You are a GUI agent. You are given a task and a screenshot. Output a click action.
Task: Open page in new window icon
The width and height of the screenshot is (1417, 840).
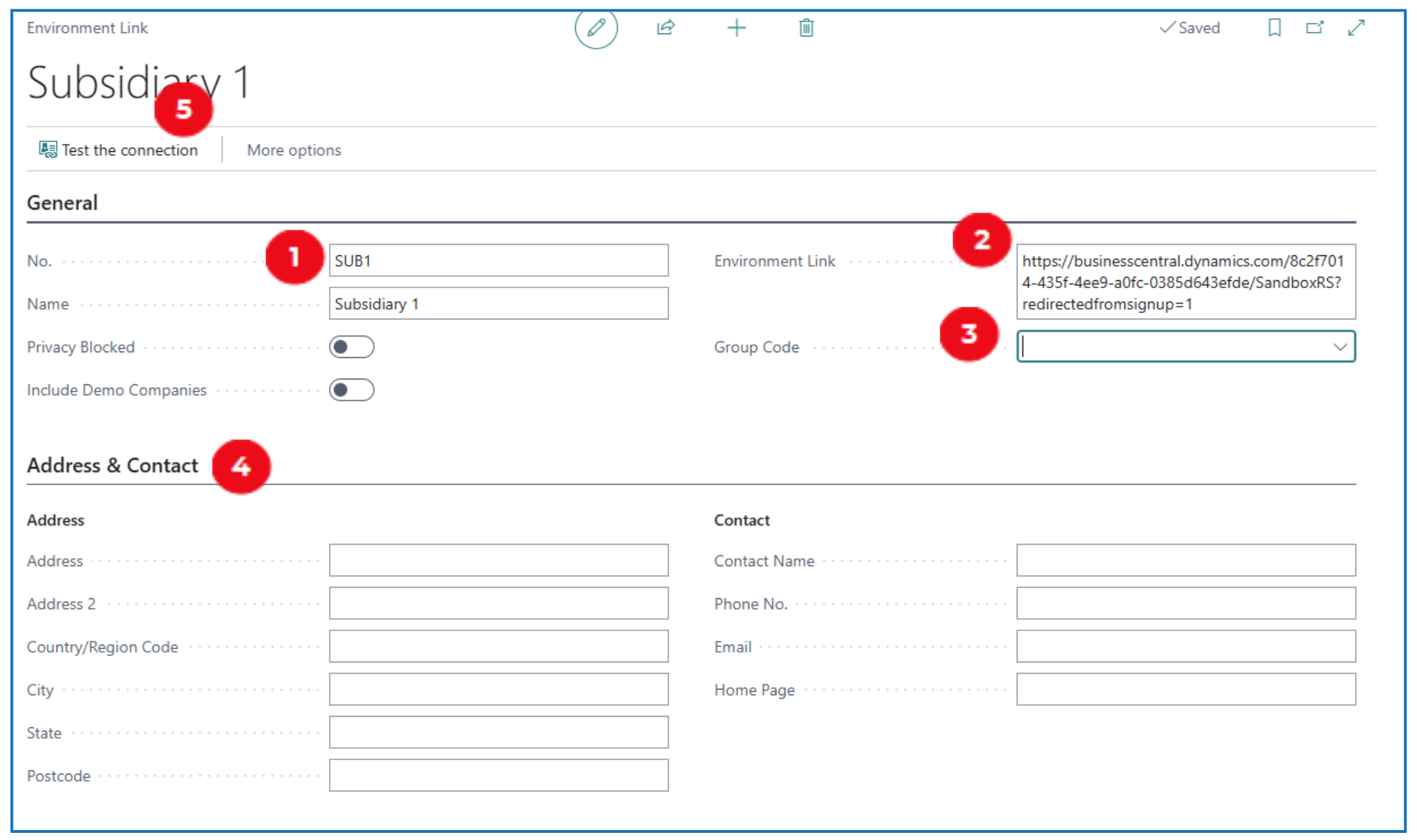point(1314,29)
